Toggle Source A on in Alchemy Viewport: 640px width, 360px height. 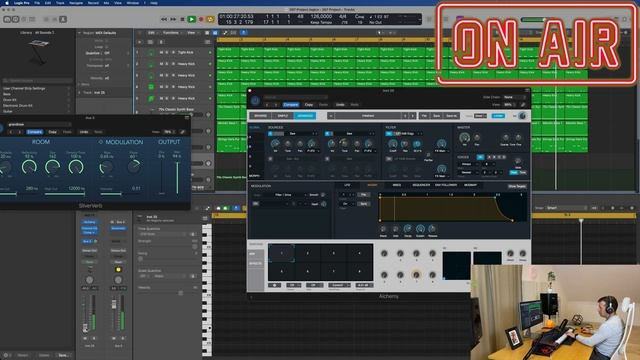270,133
